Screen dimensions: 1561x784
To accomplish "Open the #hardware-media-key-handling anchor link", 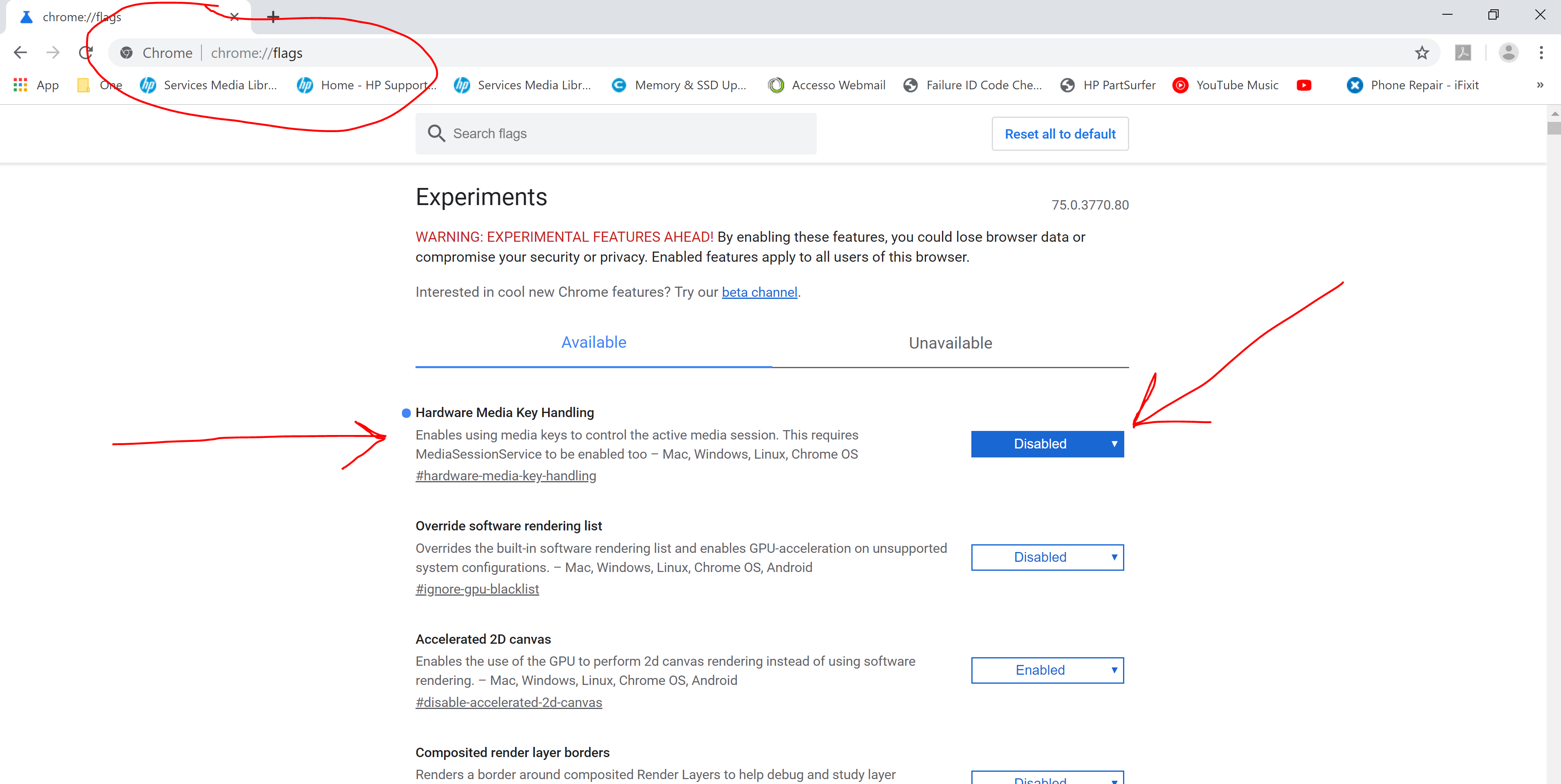I will point(506,476).
